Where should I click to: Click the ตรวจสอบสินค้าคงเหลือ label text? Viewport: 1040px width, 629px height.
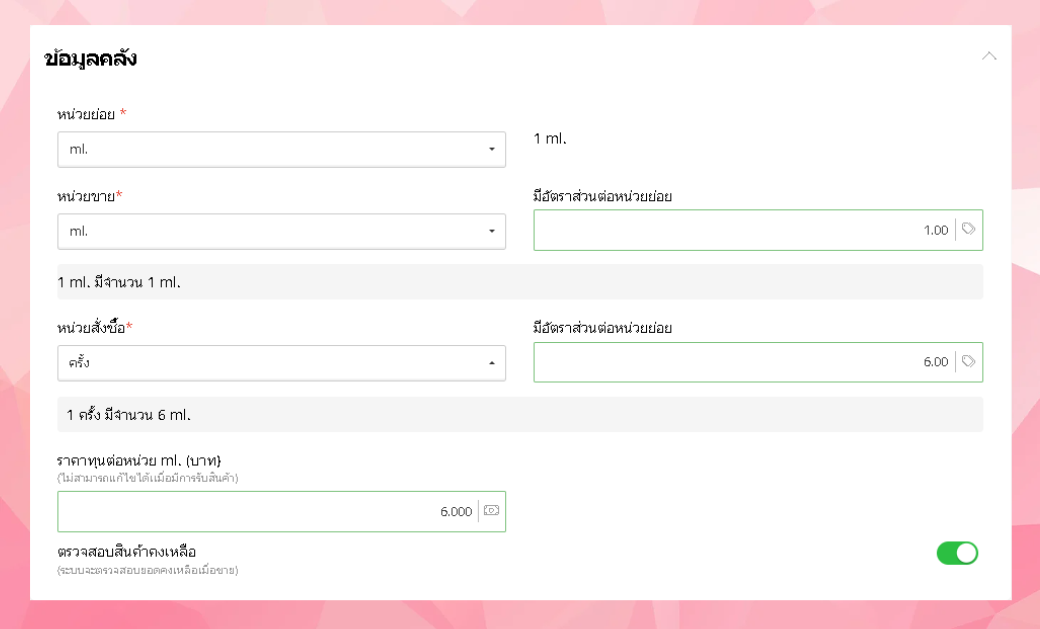127,552
